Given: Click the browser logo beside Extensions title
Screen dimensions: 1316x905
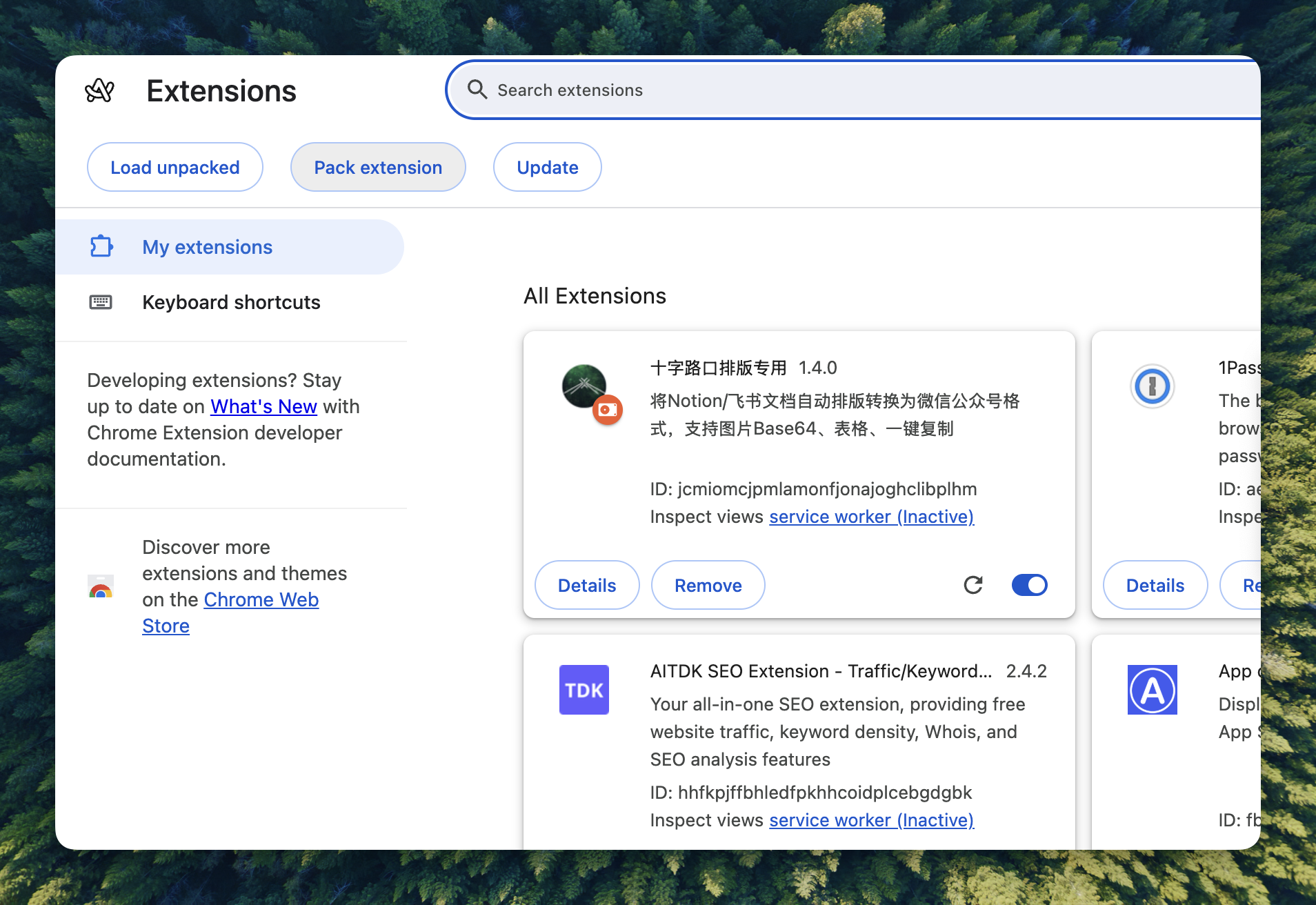Looking at the screenshot, I should pyautogui.click(x=99, y=90).
